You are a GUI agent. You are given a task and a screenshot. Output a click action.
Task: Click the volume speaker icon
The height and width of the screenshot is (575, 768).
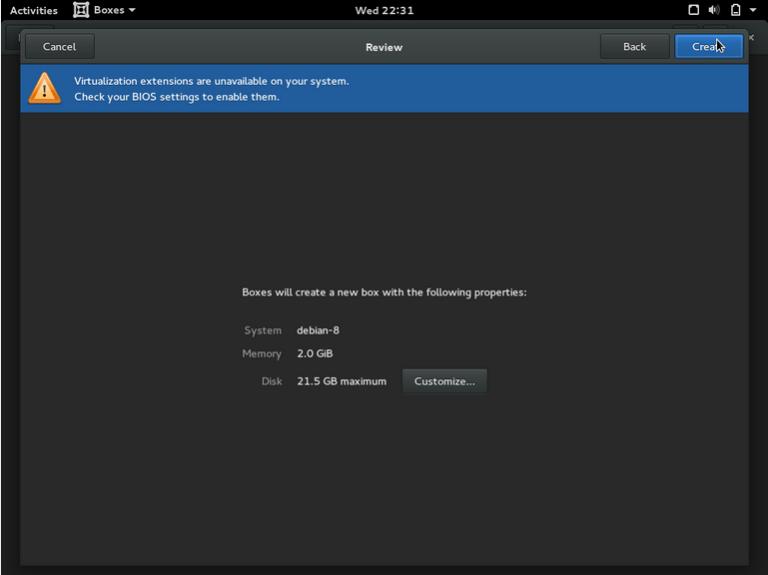pyautogui.click(x=714, y=10)
